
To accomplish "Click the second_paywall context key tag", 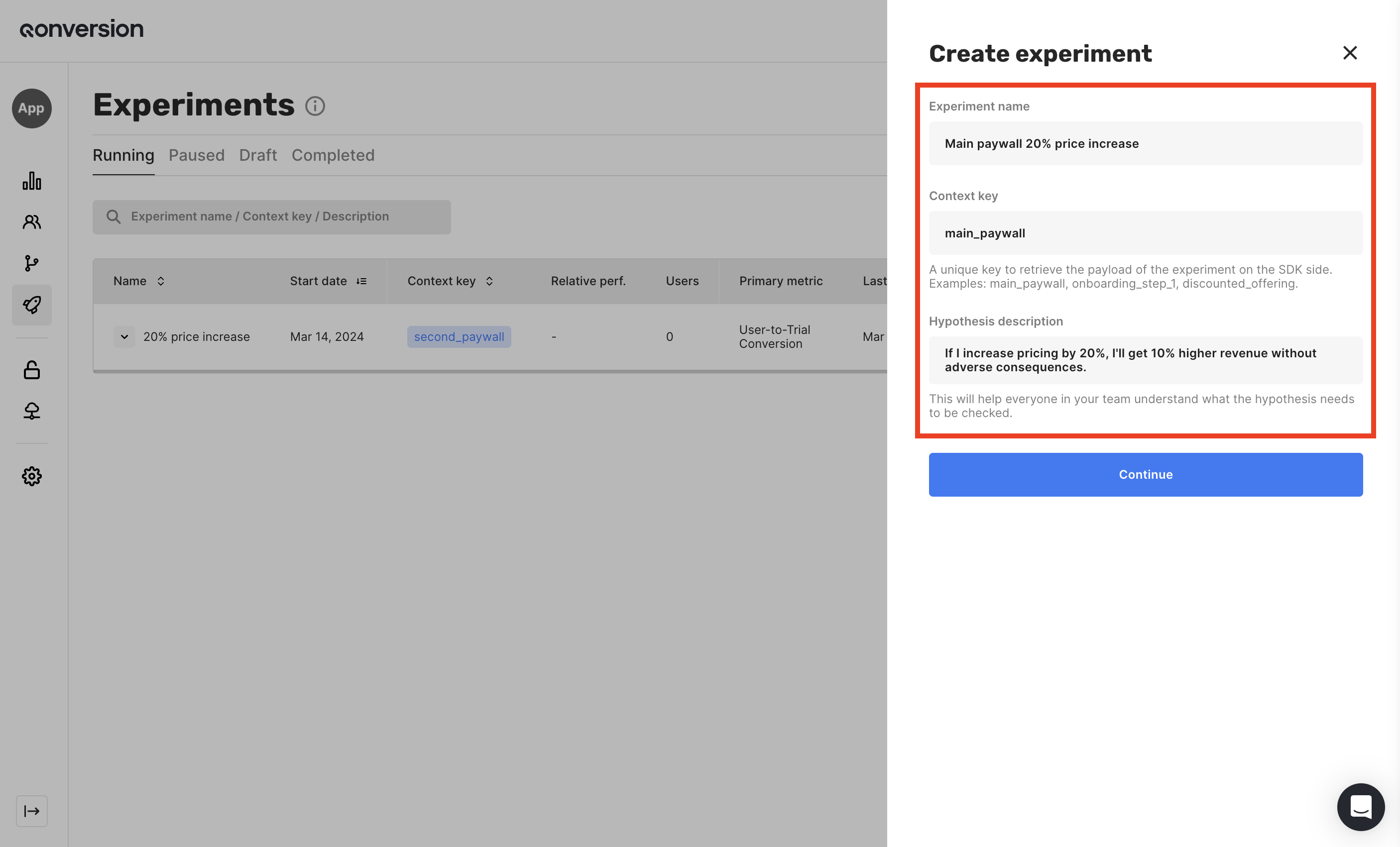I will 459,337.
